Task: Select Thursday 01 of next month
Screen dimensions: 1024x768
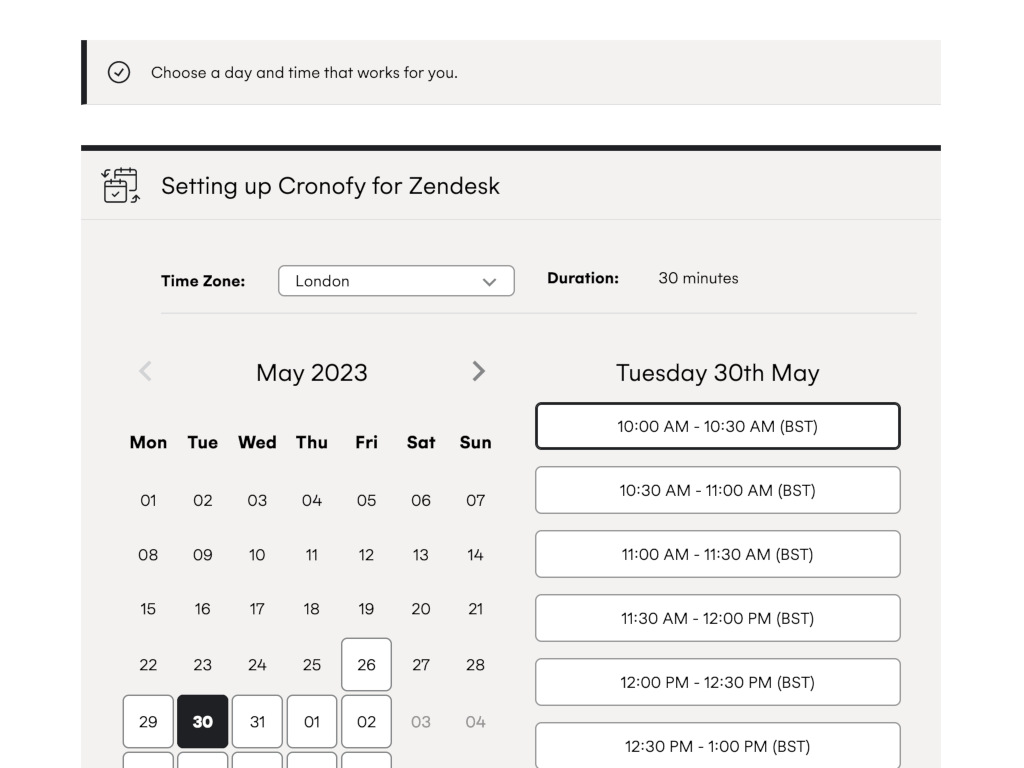Action: pyautogui.click(x=312, y=722)
